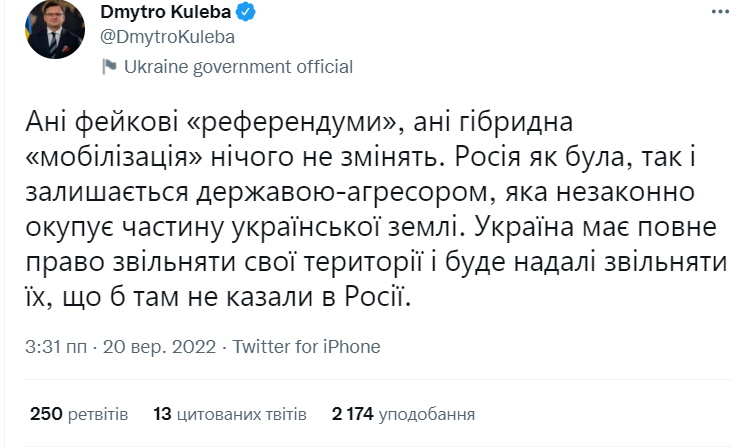Click the Ukraine government official label
The width and height of the screenshot is (750, 448).
(x=238, y=68)
